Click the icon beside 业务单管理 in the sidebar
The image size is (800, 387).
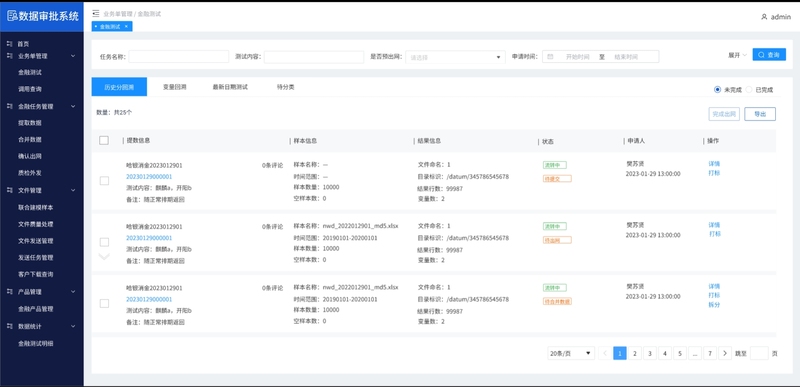10,56
